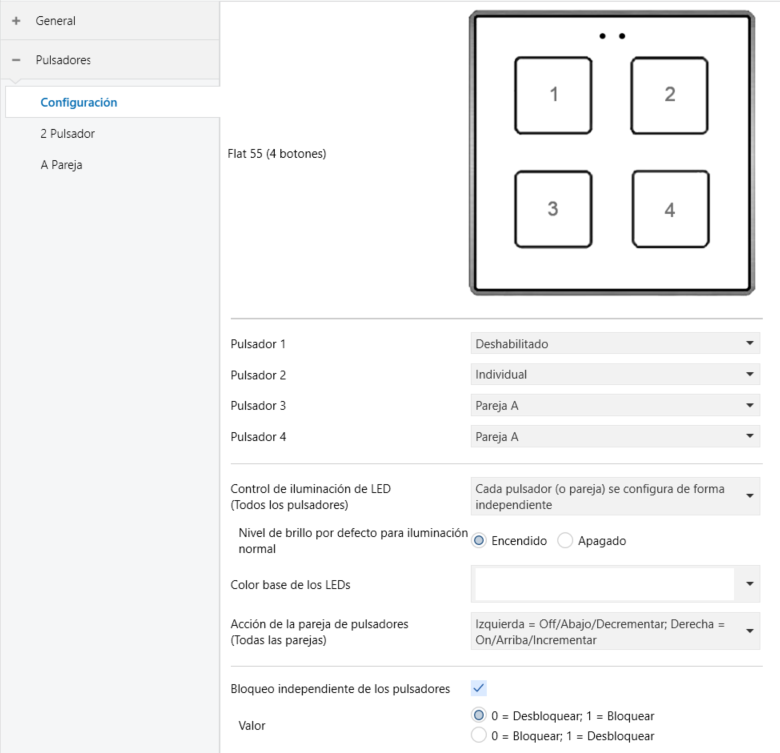This screenshot has height=753, width=780.
Task: Open the Control de iluminación de LED dropdown
Action: [615, 496]
